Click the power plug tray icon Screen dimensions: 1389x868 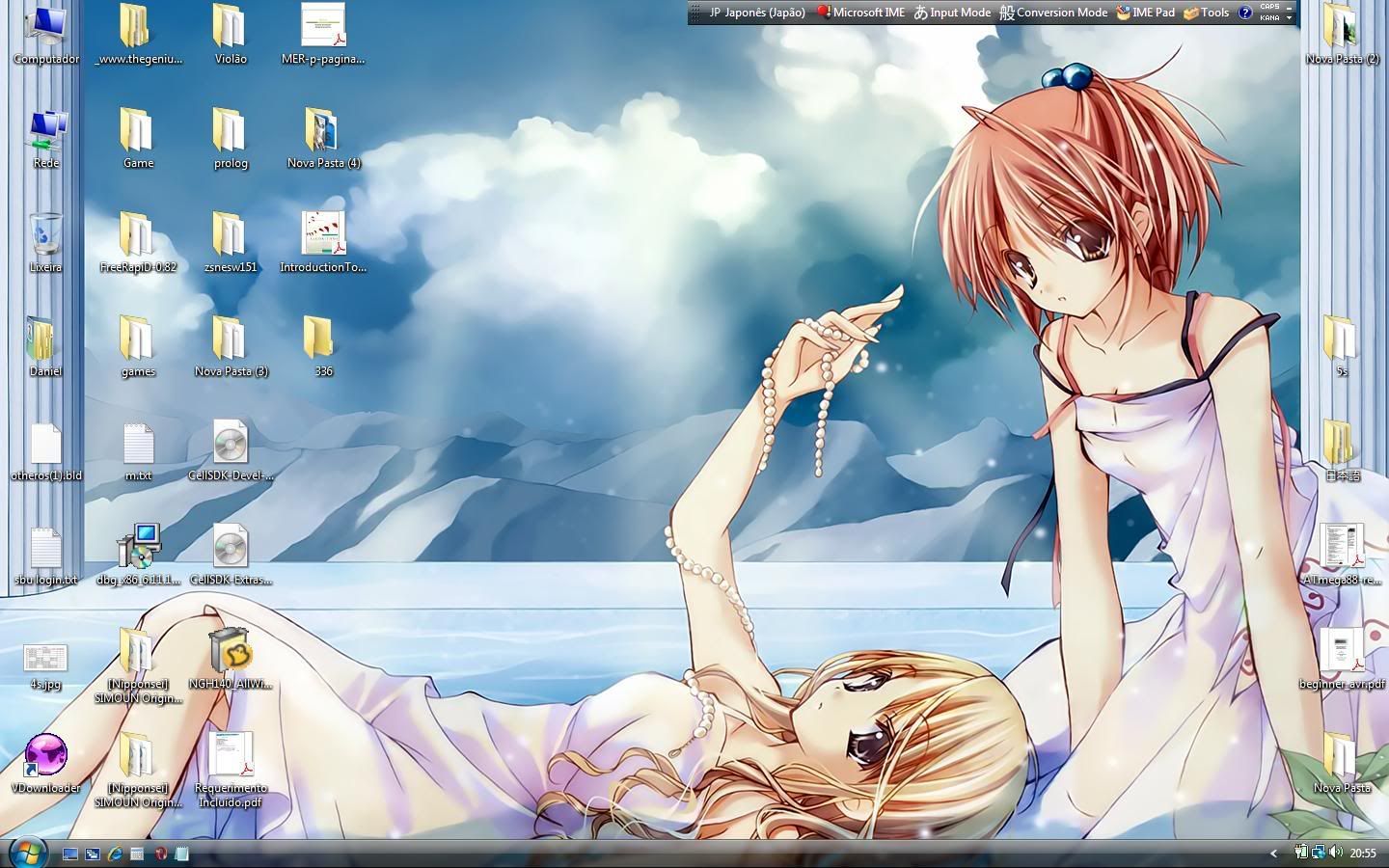[x=1301, y=852]
